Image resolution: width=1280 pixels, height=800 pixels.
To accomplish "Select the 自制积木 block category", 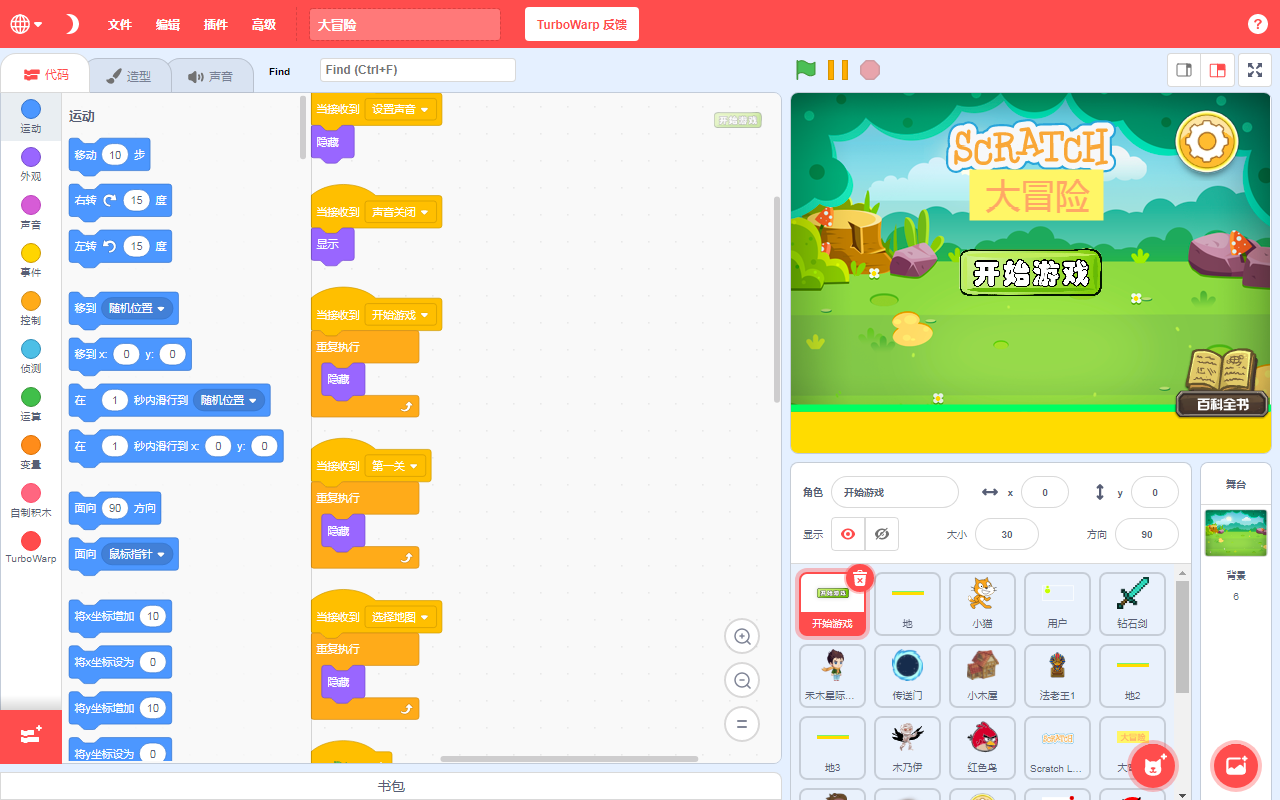I will coord(31,500).
